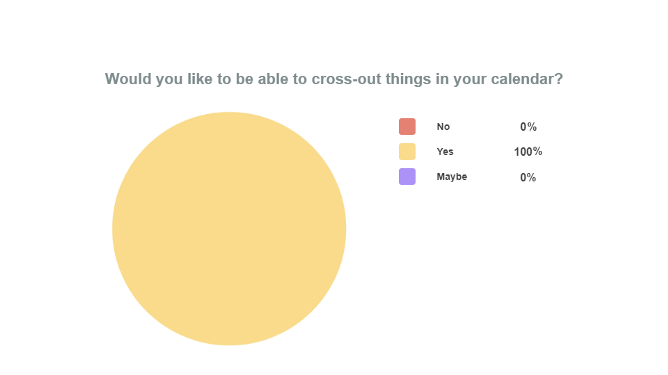Click the 0% value beside Maybe
Viewport: 668px width, 375px height.
528,177
